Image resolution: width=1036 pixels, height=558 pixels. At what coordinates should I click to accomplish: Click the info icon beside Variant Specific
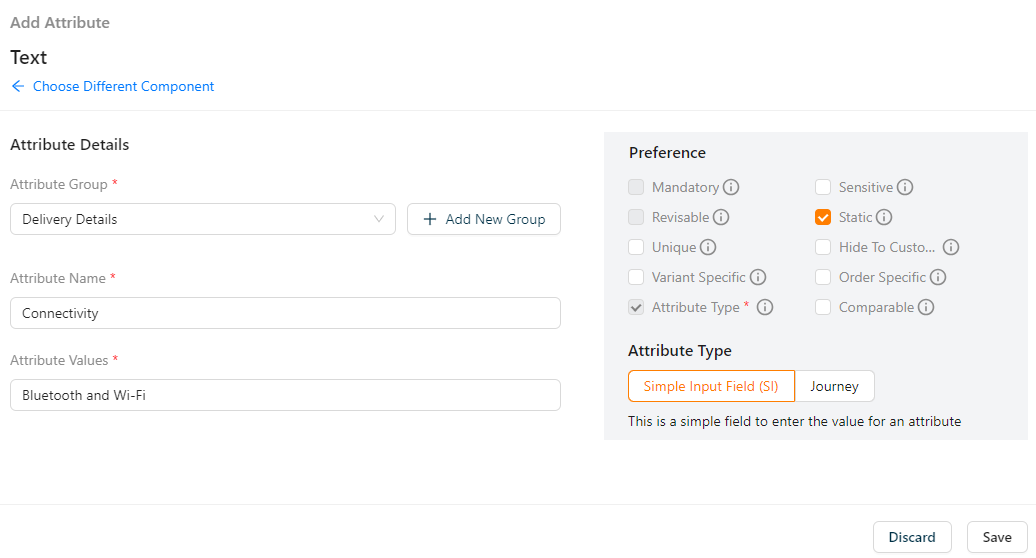[x=758, y=277]
